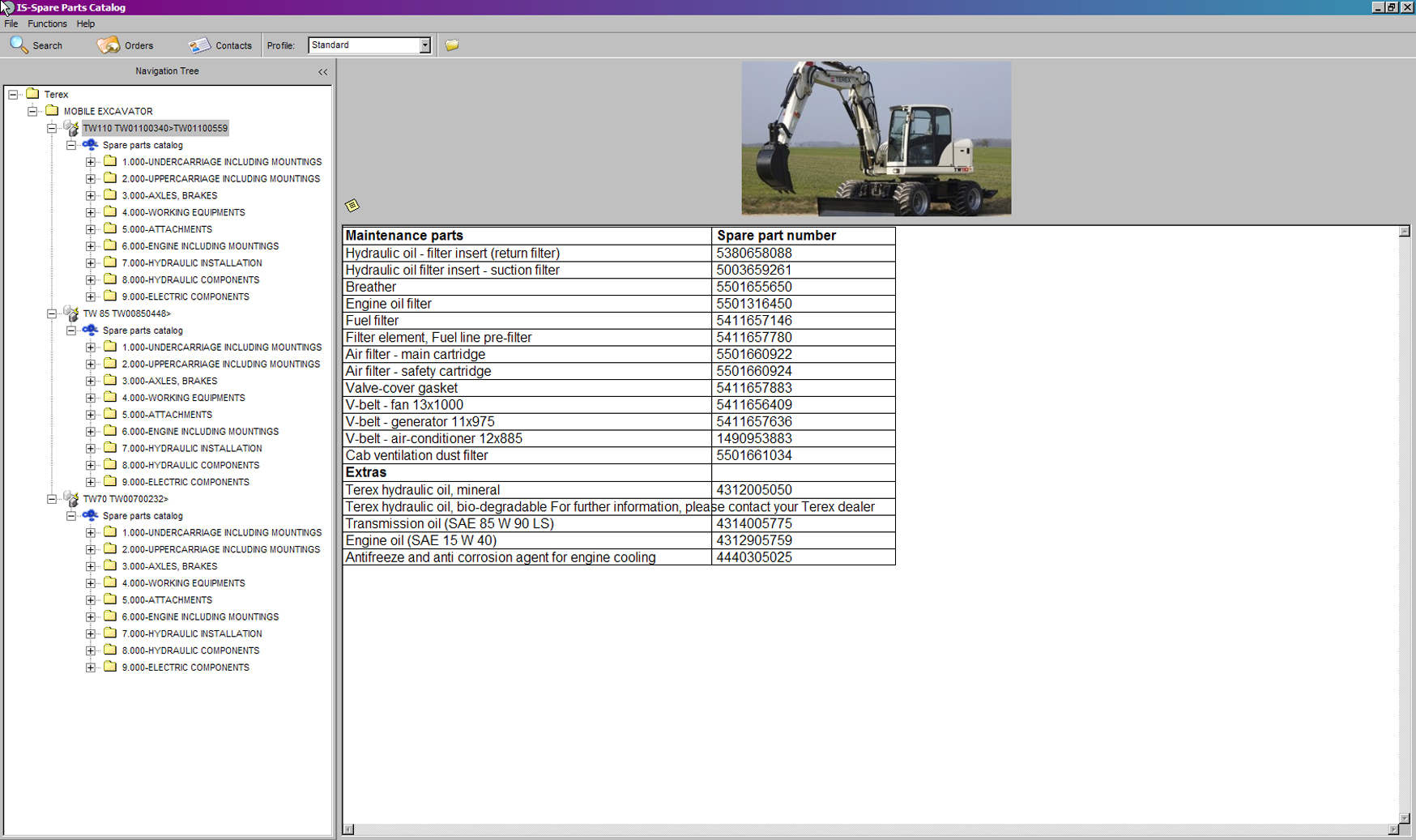The image size is (1416, 840).
Task: Expand TW110 6.000-ENGINE INCLUDING MOUNTINGS node
Action: pos(91,246)
